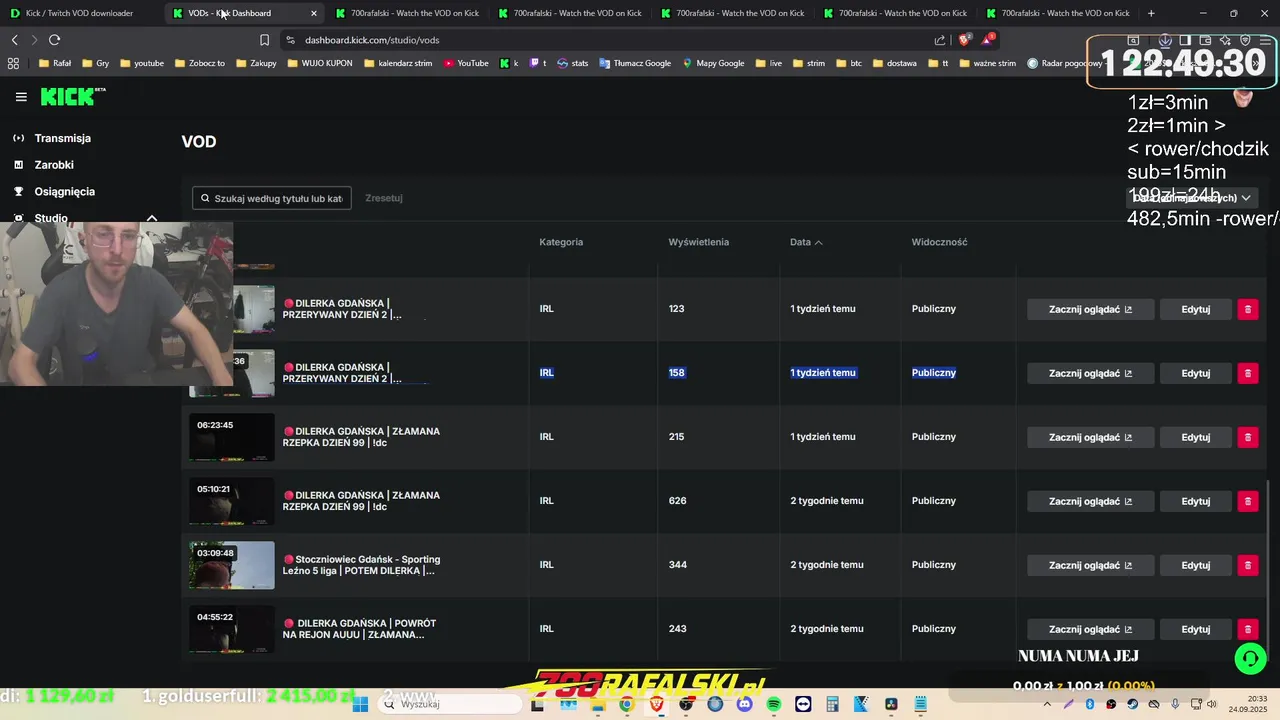This screenshot has width=1280, height=720.
Task: Open the 06:23:45 VOD thumbnail
Action: (x=232, y=437)
